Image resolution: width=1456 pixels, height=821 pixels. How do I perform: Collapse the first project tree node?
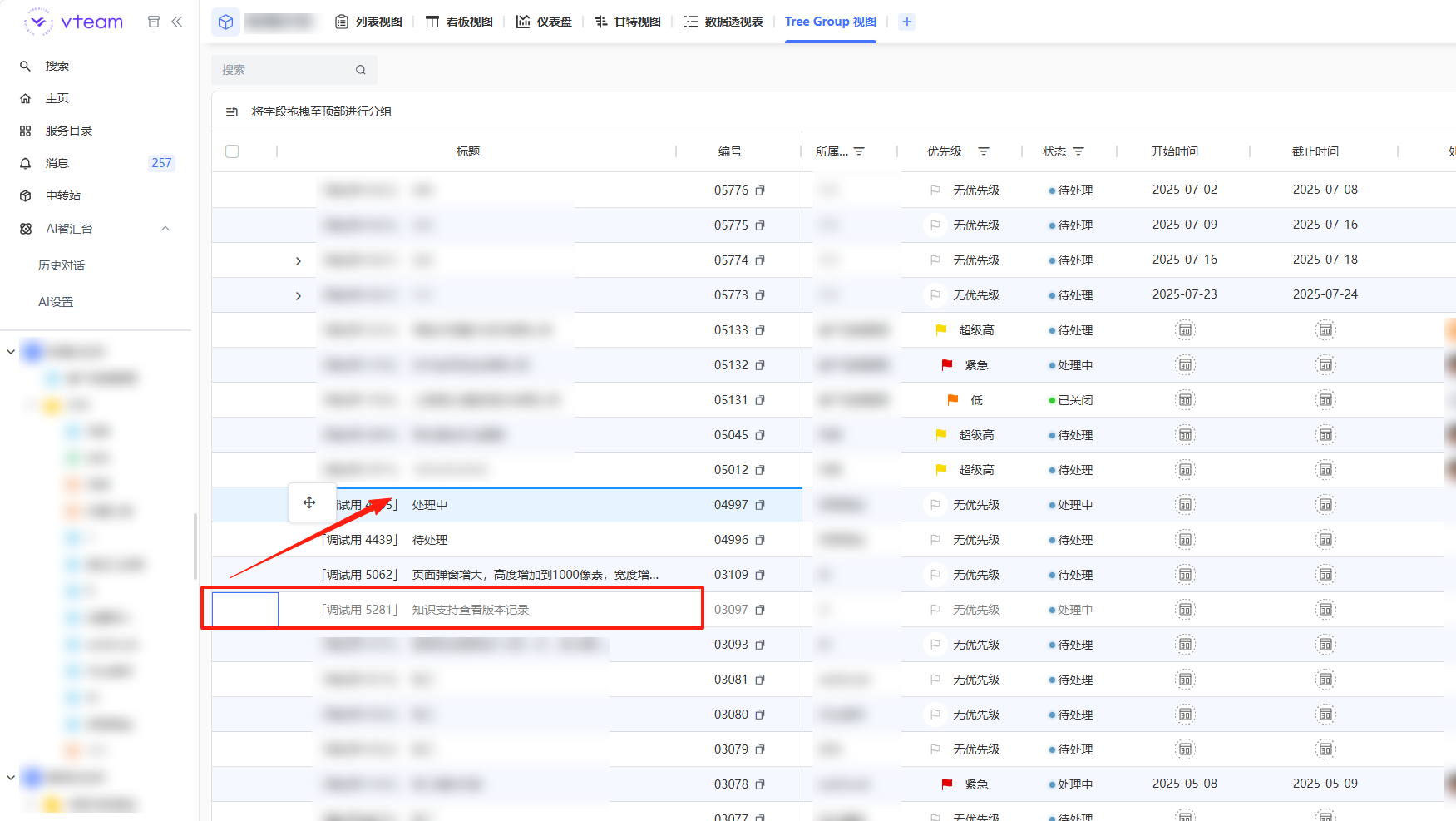point(11,352)
